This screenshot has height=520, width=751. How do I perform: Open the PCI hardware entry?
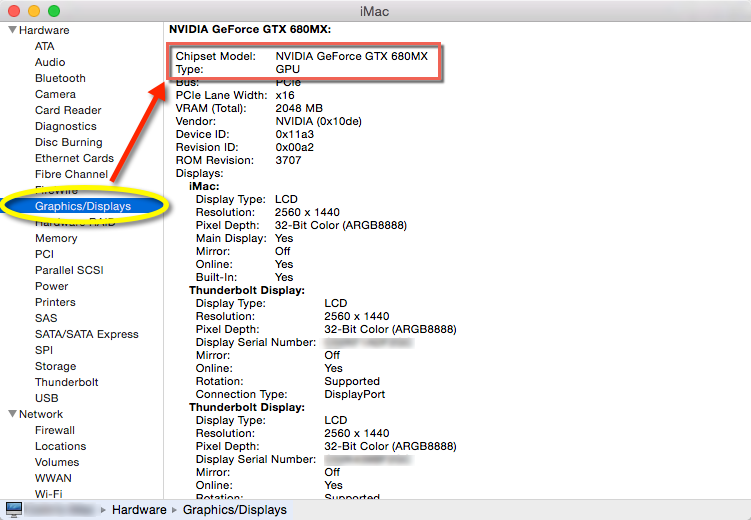coord(45,254)
